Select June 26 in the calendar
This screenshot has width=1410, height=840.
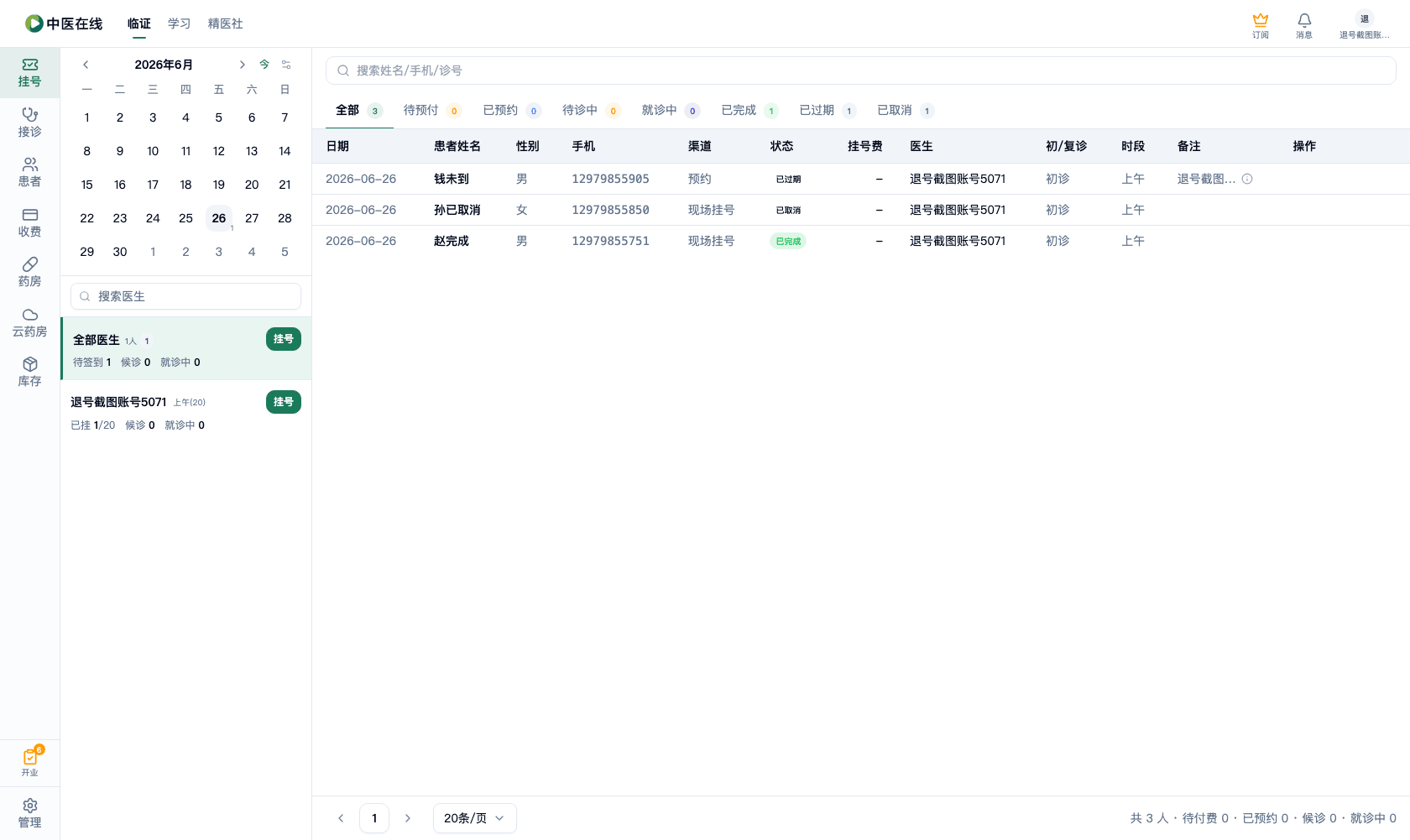219,218
